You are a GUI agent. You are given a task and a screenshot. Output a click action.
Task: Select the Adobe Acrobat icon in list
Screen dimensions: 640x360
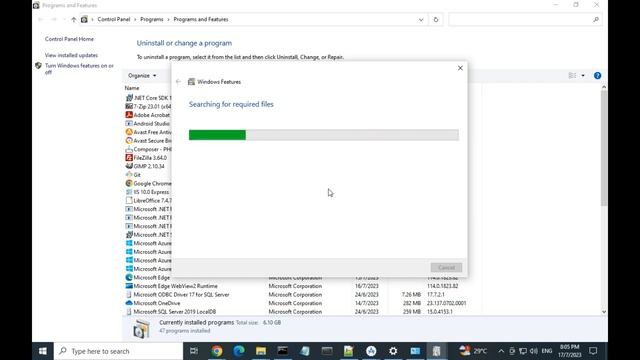[129, 115]
